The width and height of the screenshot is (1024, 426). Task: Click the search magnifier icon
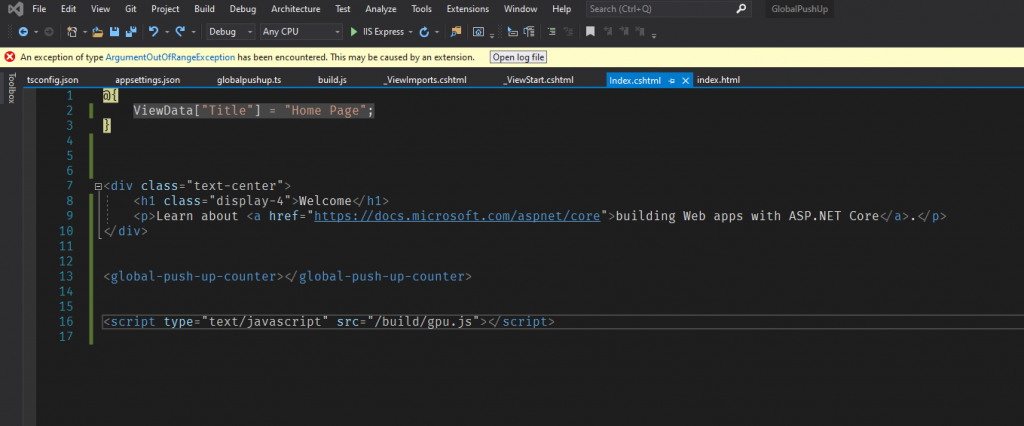741,9
